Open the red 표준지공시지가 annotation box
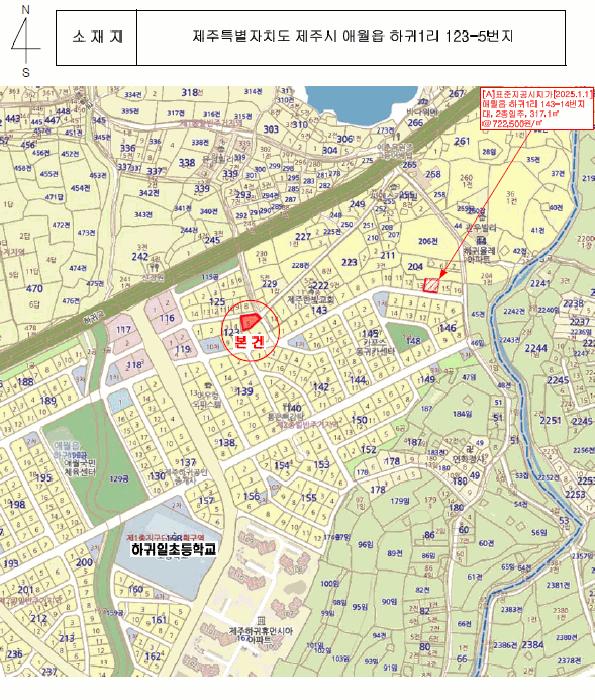This screenshot has width=595, height=700. (x=537, y=108)
